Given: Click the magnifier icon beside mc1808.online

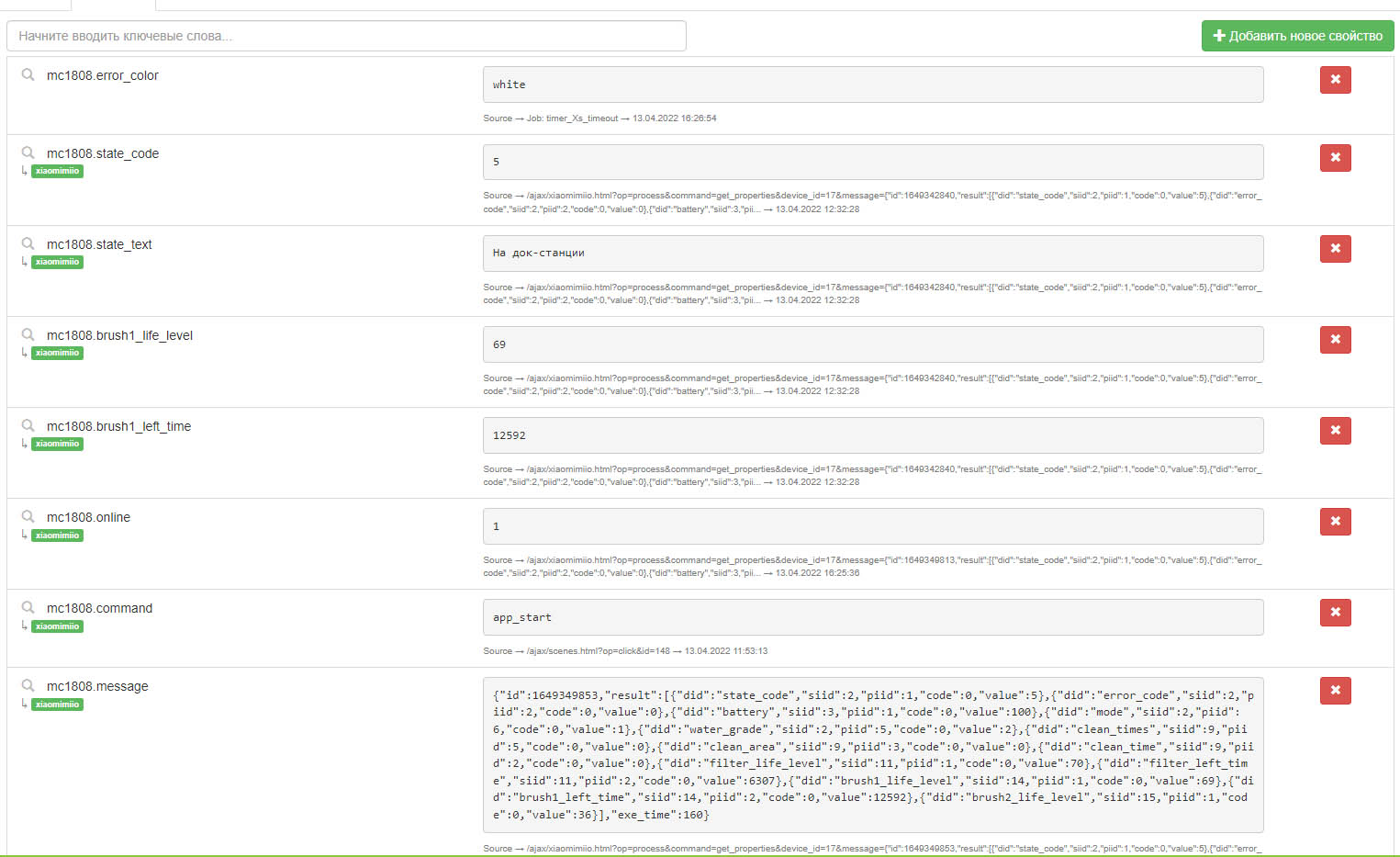Looking at the screenshot, I should 28,516.
